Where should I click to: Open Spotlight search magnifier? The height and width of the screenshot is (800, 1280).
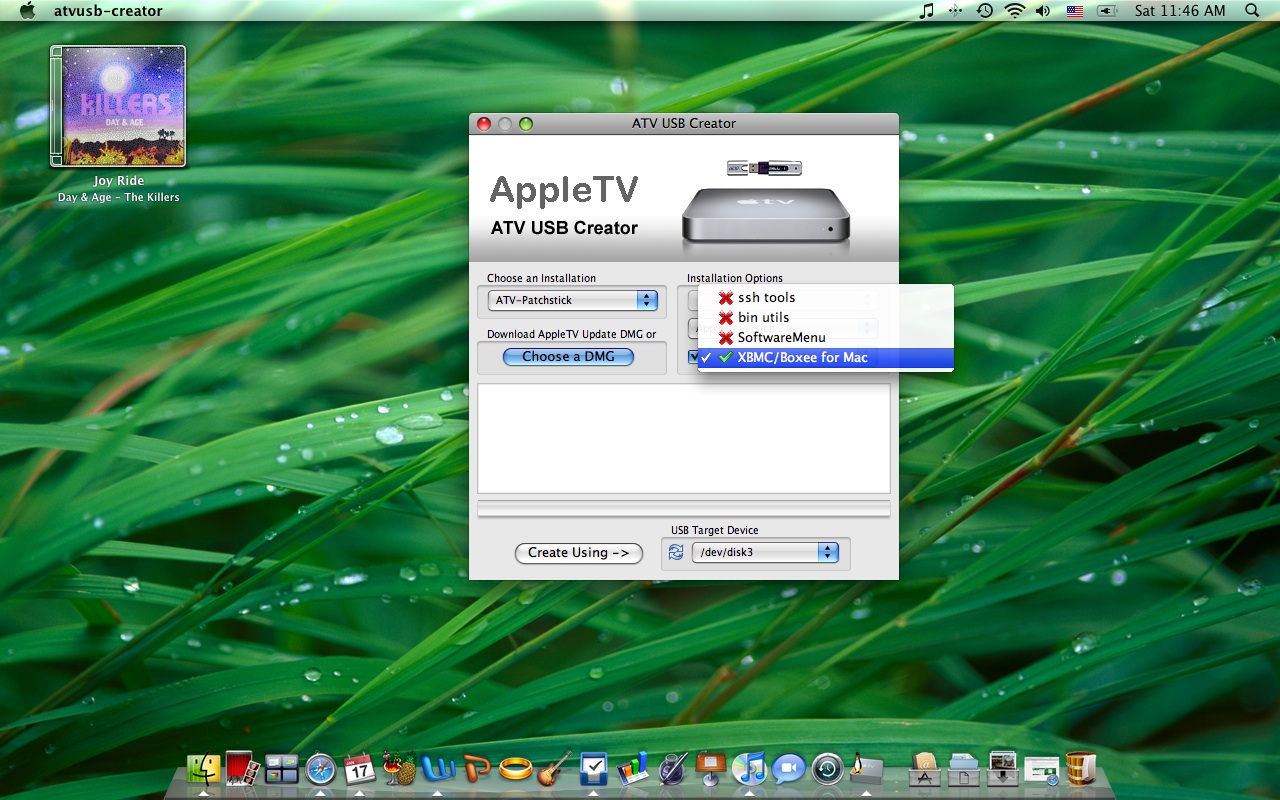pyautogui.click(x=1252, y=11)
